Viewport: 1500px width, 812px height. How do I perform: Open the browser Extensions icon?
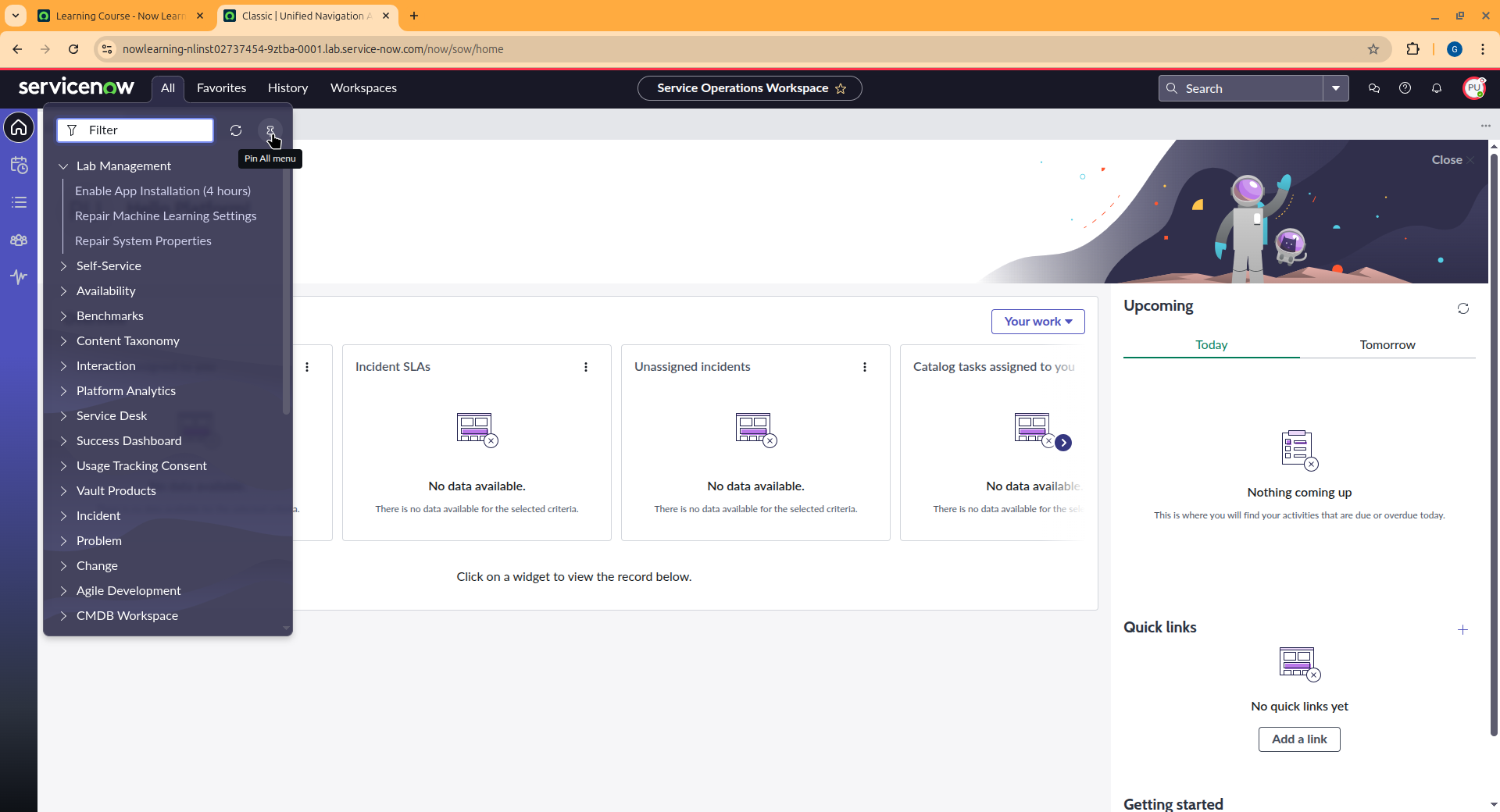[1412, 49]
